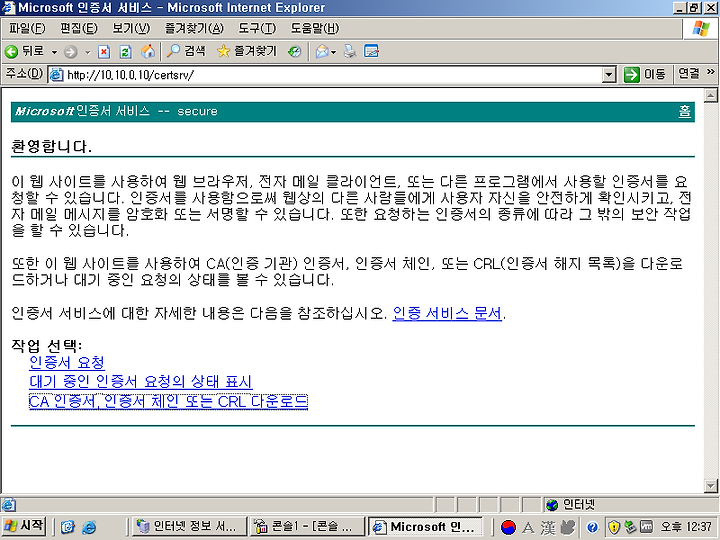Click quick launch show desktop icon

point(68,527)
